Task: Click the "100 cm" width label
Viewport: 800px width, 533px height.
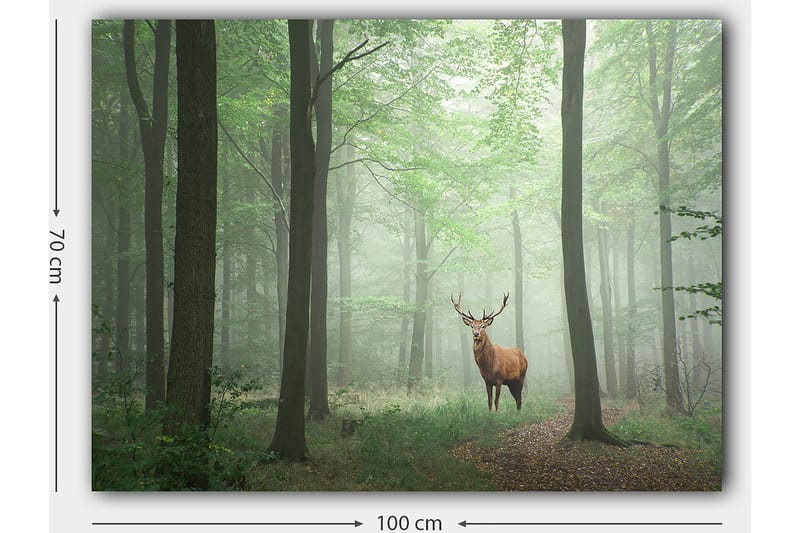Action: [409, 523]
